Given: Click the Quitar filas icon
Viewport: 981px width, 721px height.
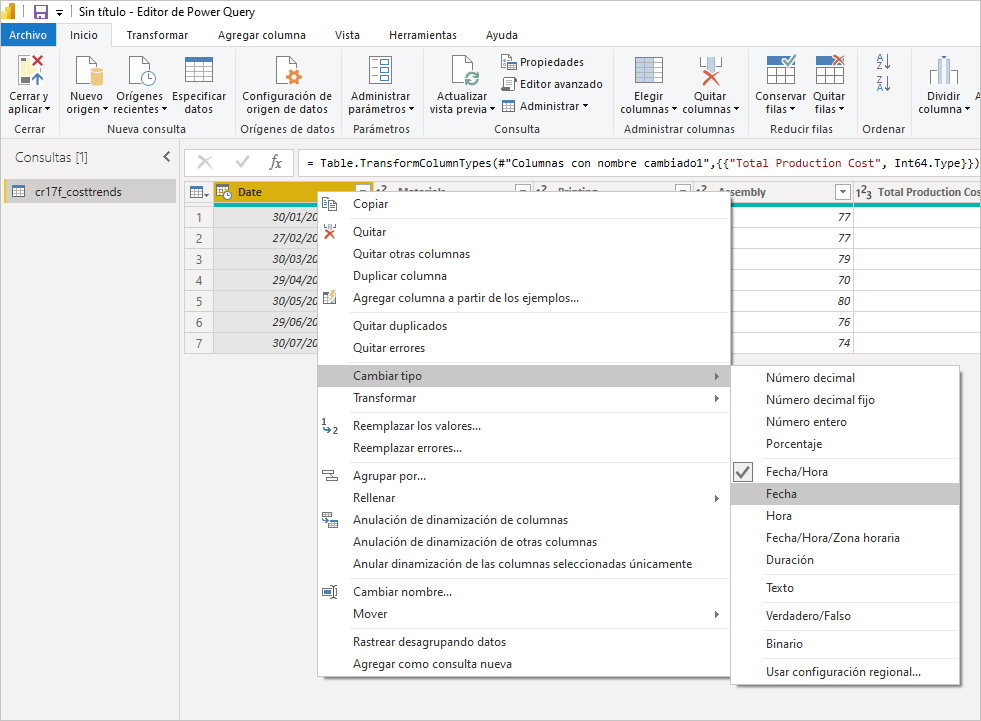Looking at the screenshot, I should [830, 69].
